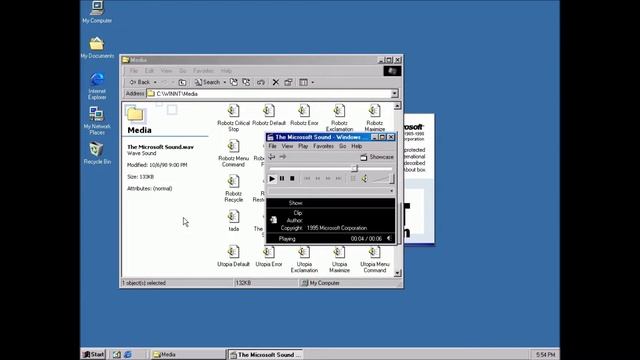Select the Robotz Exclamation sound file
The image size is (640, 360).
(x=339, y=118)
